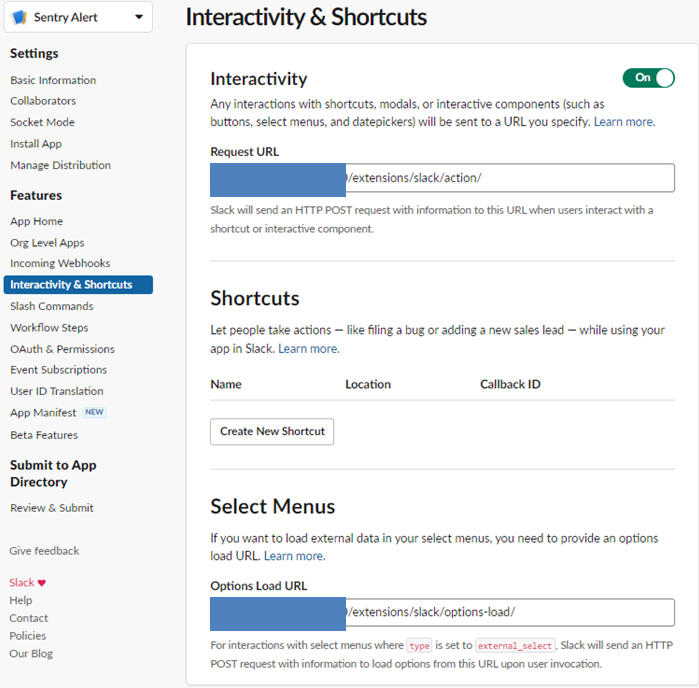
Task: Navigate to Event Subscriptions
Action: coord(58,370)
